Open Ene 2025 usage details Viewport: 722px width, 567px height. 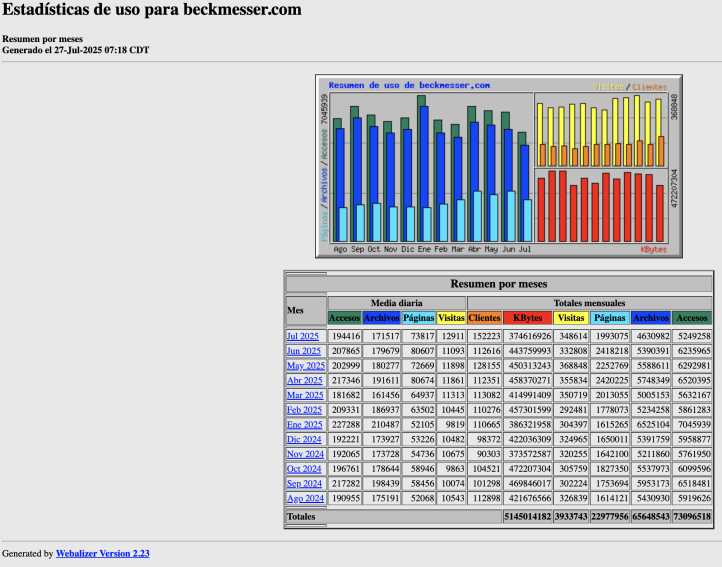pos(305,424)
